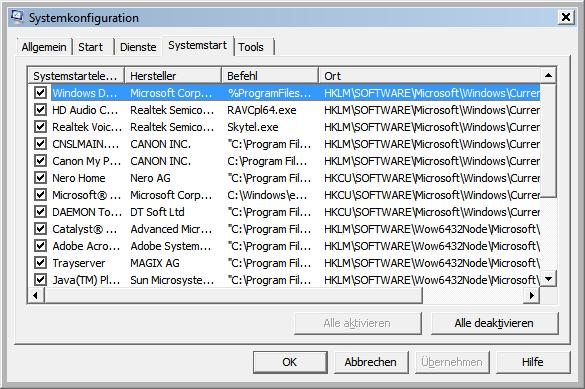Click the Systemkonfiguration title bar icon
The image size is (585, 389).
coord(17,16)
